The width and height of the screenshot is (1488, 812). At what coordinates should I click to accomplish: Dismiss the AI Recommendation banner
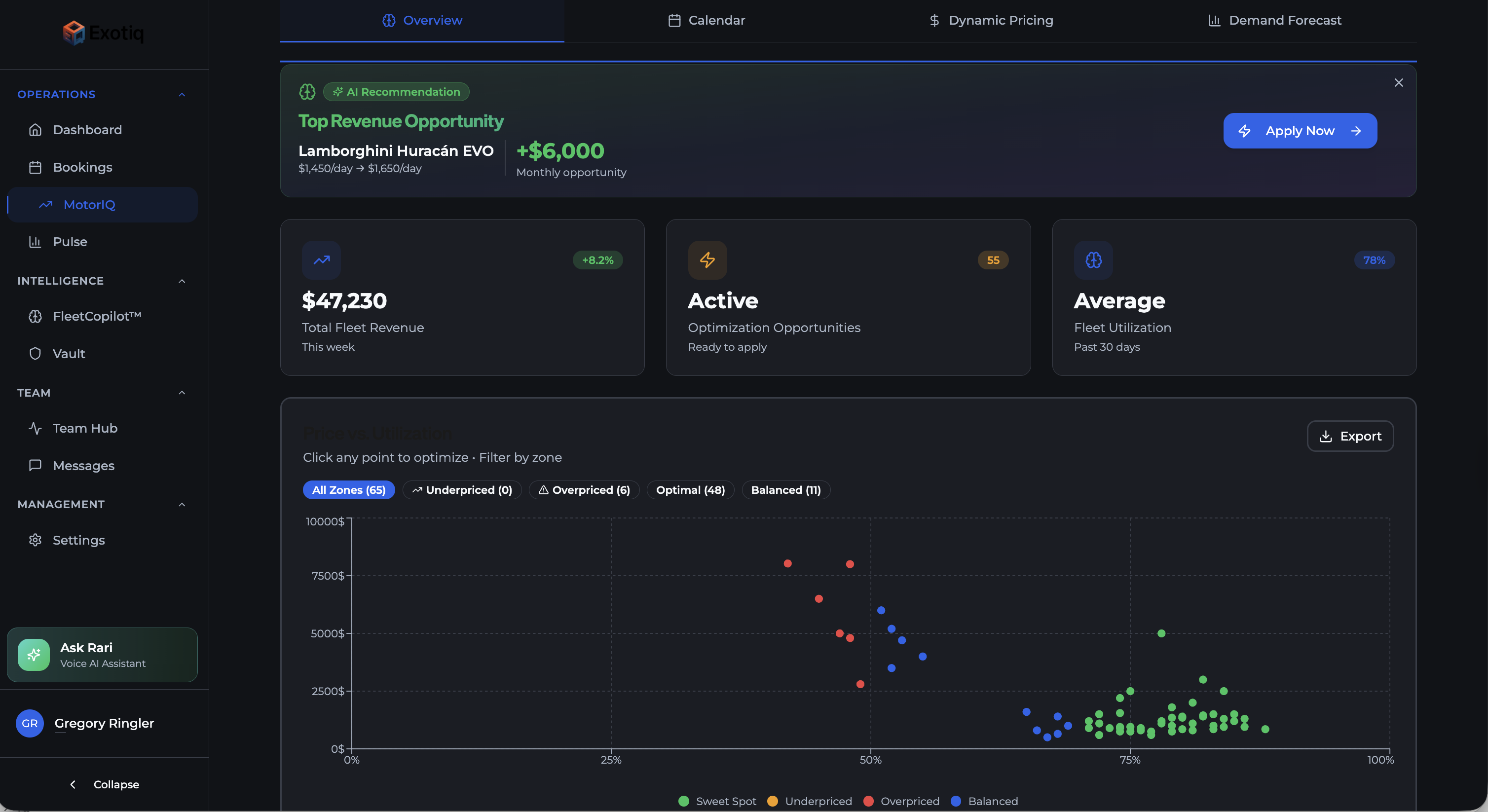(x=1399, y=82)
